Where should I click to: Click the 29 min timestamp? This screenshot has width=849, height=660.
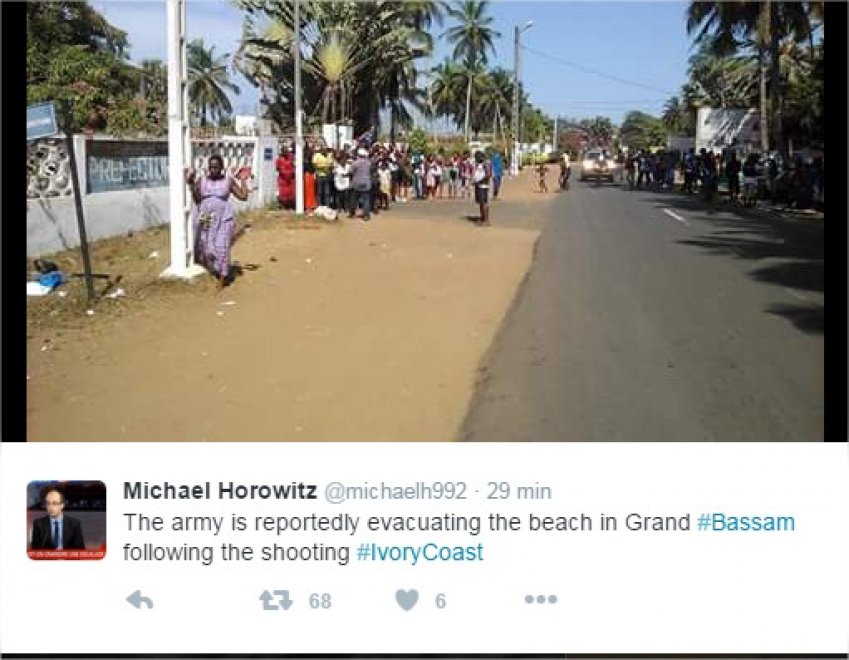(519, 491)
